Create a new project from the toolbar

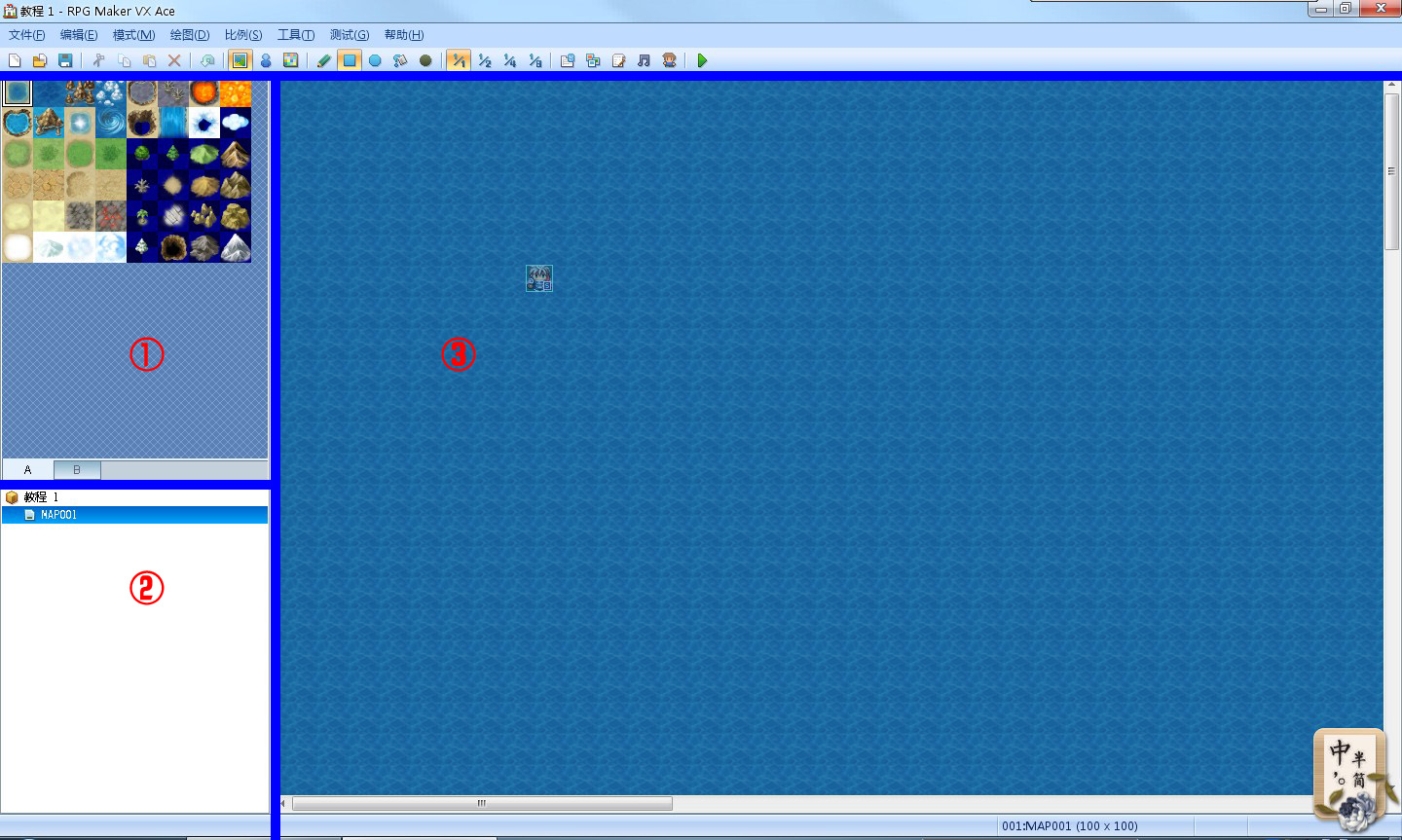pyautogui.click(x=15, y=60)
